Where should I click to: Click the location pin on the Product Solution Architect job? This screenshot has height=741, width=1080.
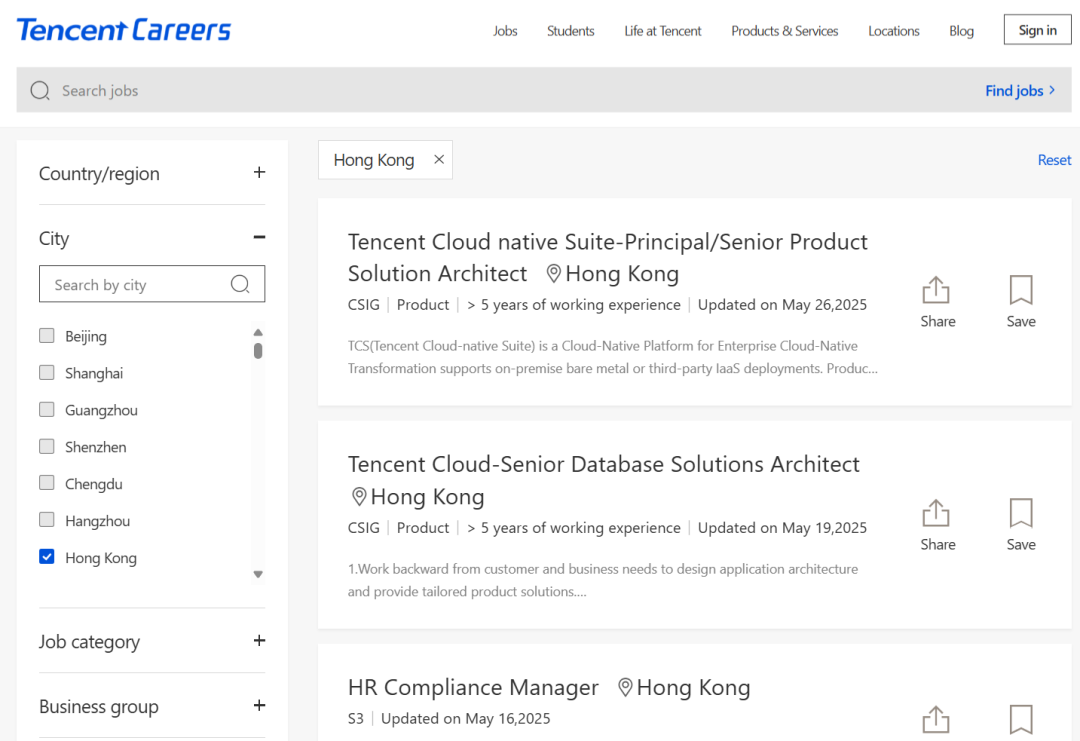[553, 273]
